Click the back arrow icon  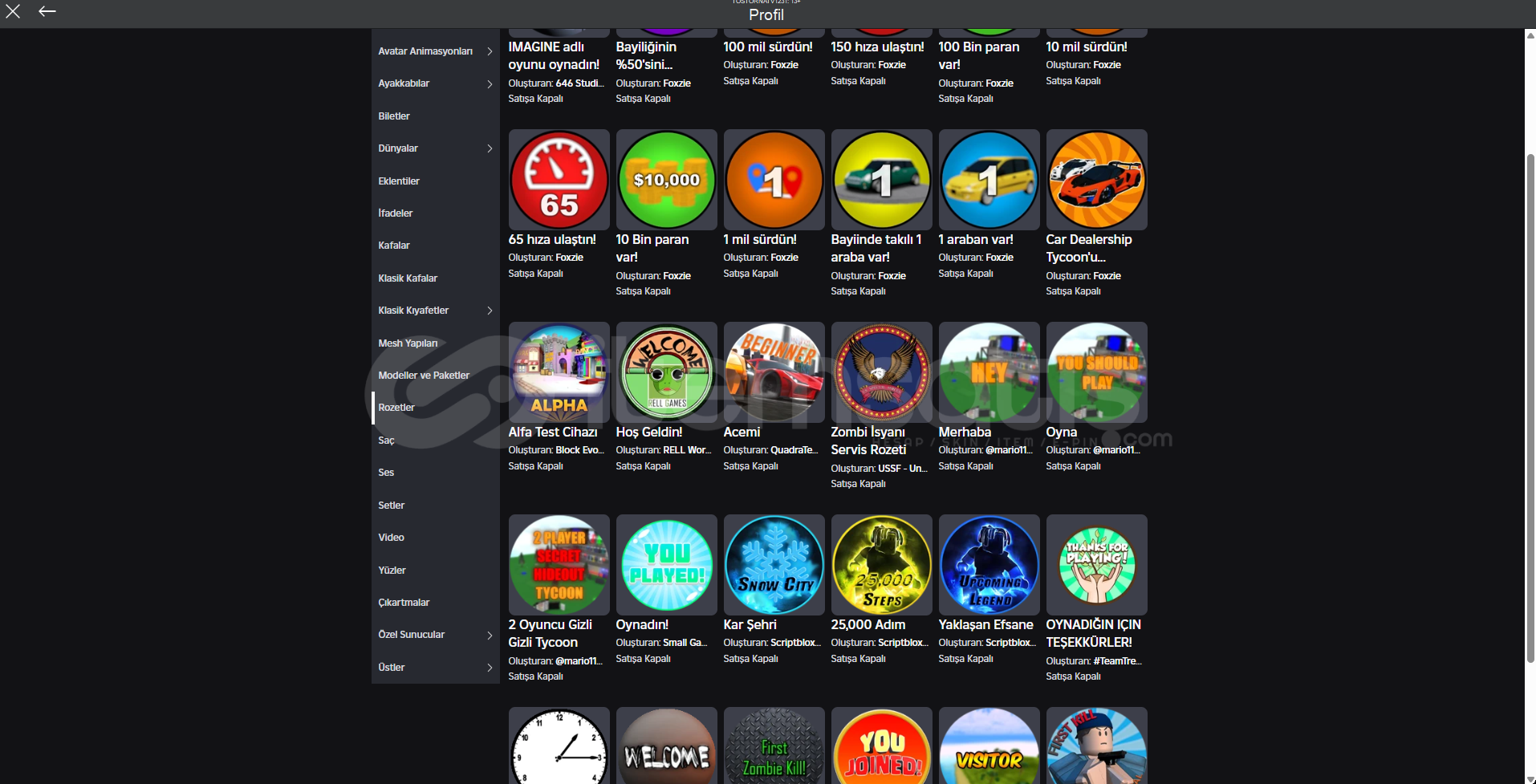[x=47, y=11]
